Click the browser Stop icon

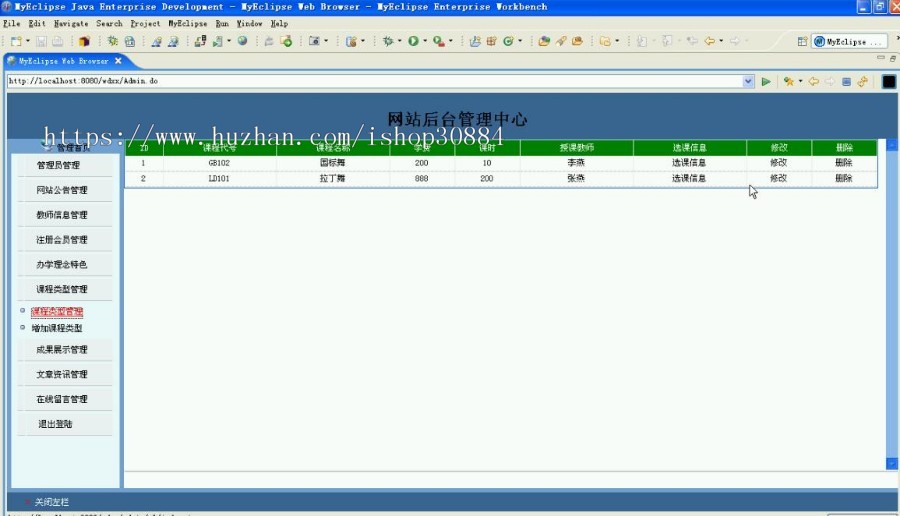point(846,82)
